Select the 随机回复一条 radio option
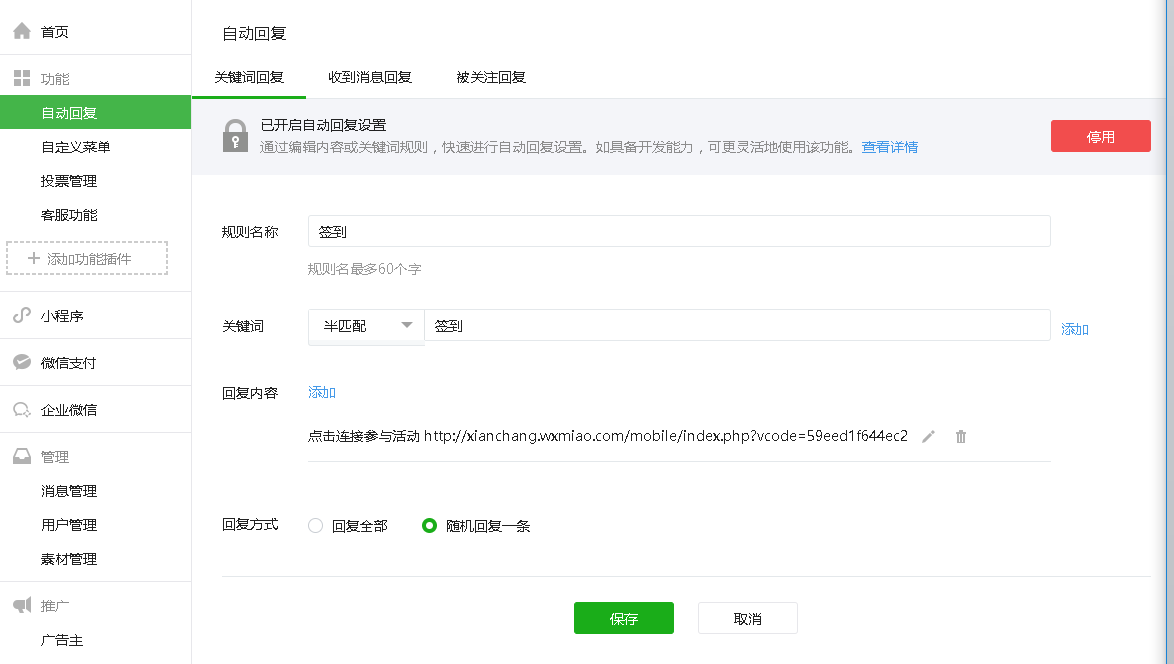The height and width of the screenshot is (664, 1174). pos(430,526)
